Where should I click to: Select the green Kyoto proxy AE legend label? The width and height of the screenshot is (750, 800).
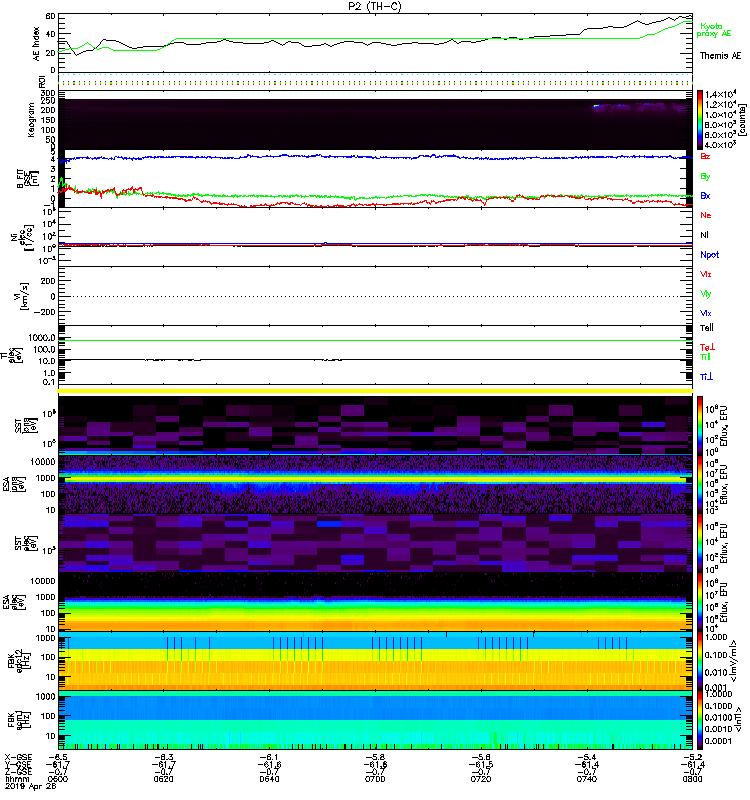coord(714,30)
